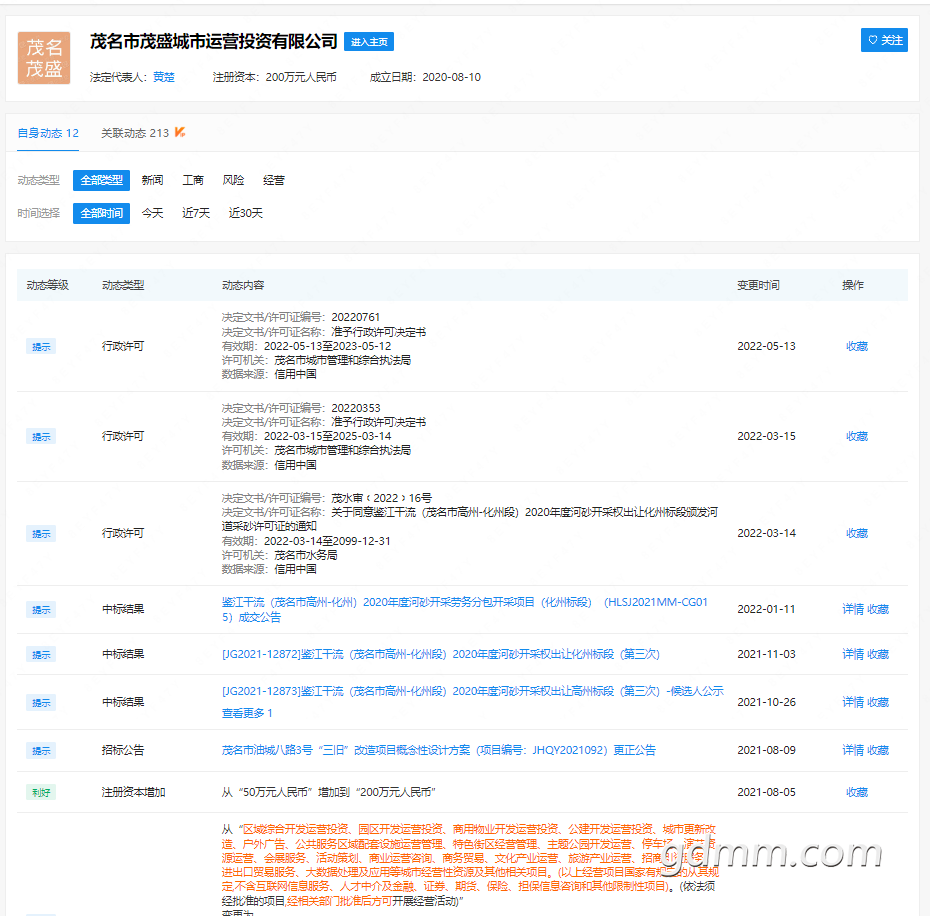
Task: Select the 近30天 time filter
Action: pos(246,213)
